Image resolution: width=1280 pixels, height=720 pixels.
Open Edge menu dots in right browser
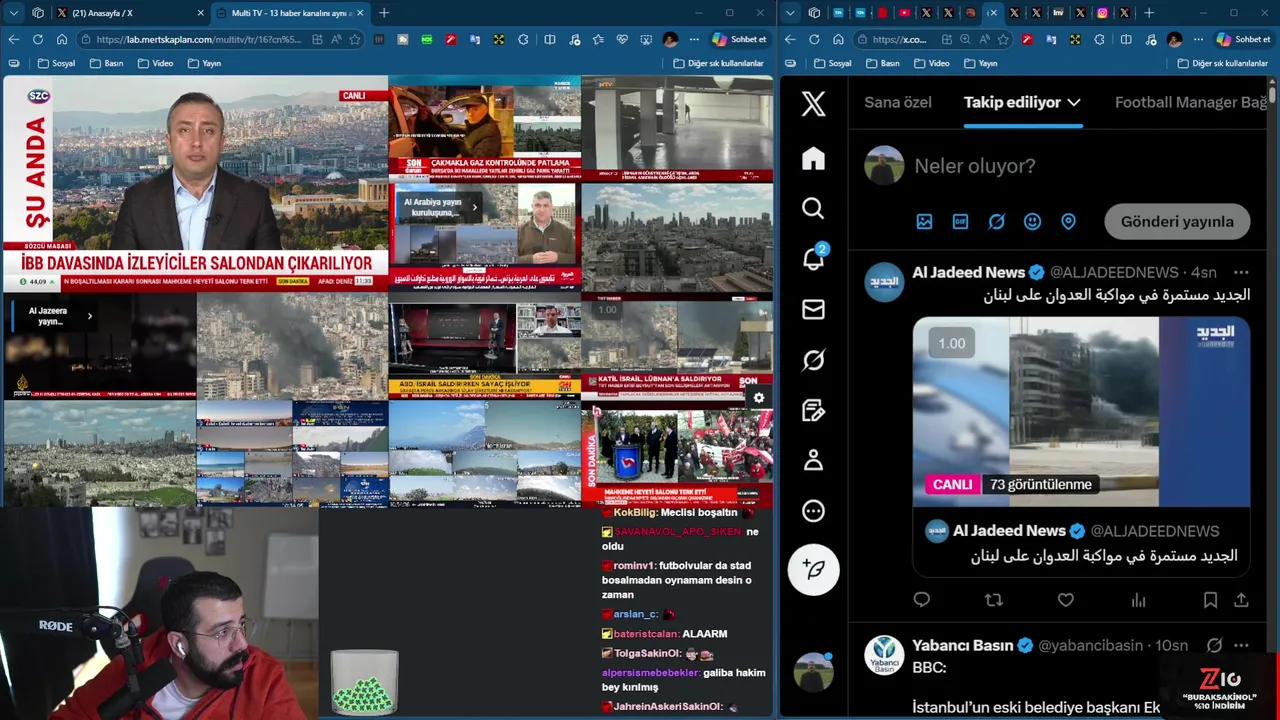pyautogui.click(x=1199, y=39)
